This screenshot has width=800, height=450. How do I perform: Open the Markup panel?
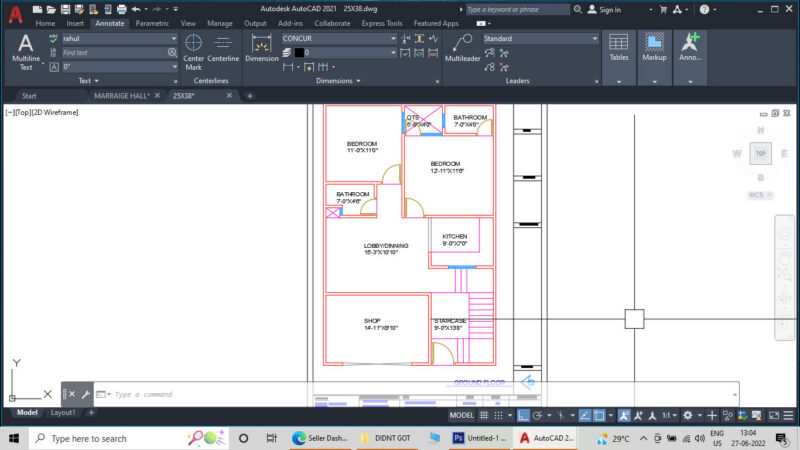pyautogui.click(x=654, y=57)
